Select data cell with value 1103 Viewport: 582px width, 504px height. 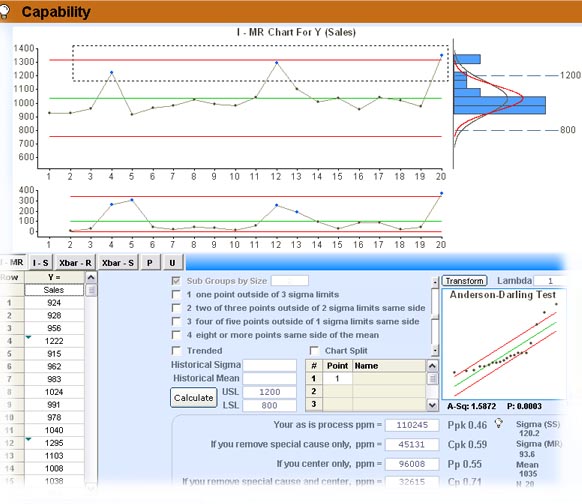(54, 456)
